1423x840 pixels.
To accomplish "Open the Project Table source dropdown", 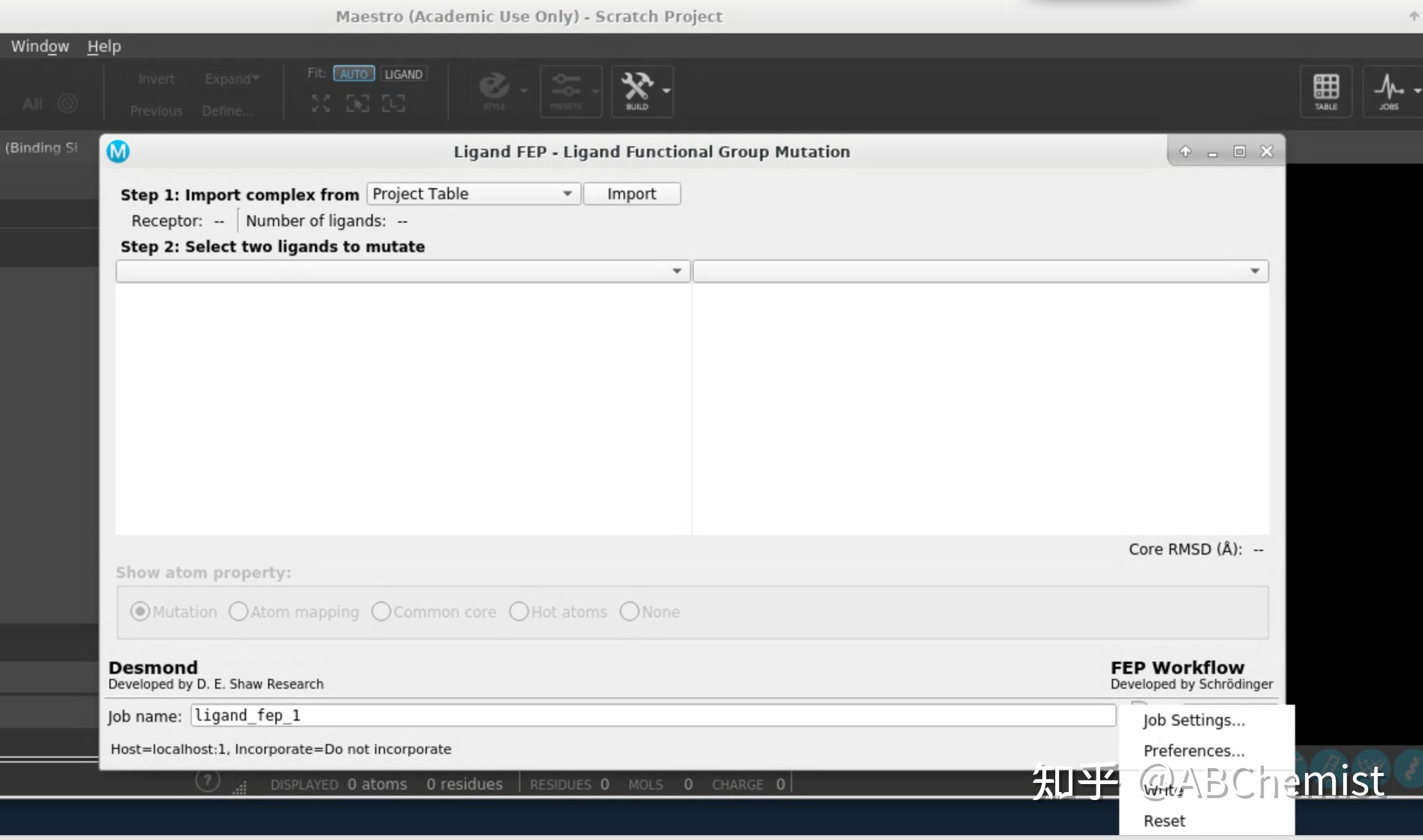I will pyautogui.click(x=473, y=194).
